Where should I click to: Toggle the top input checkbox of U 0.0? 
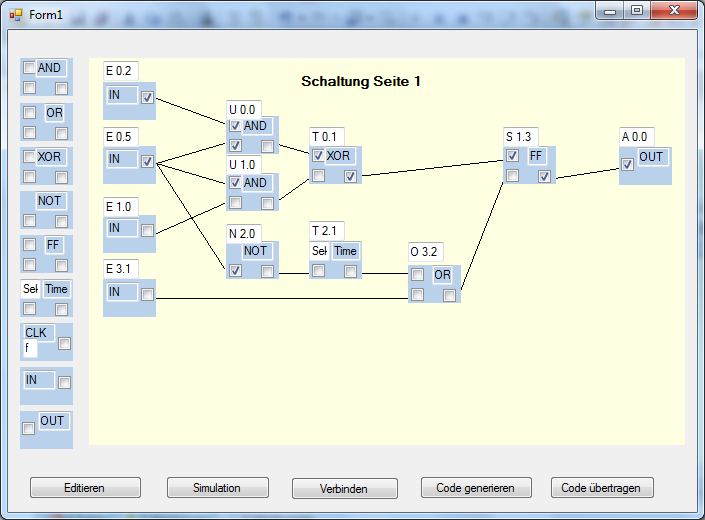(x=235, y=126)
